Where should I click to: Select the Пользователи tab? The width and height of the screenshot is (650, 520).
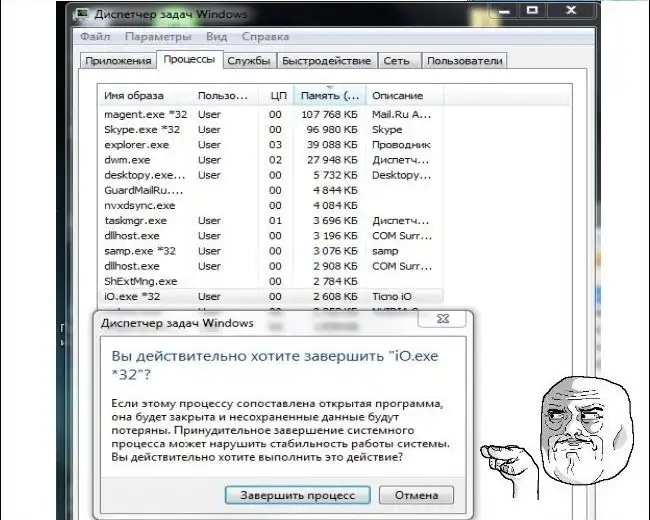(464, 61)
